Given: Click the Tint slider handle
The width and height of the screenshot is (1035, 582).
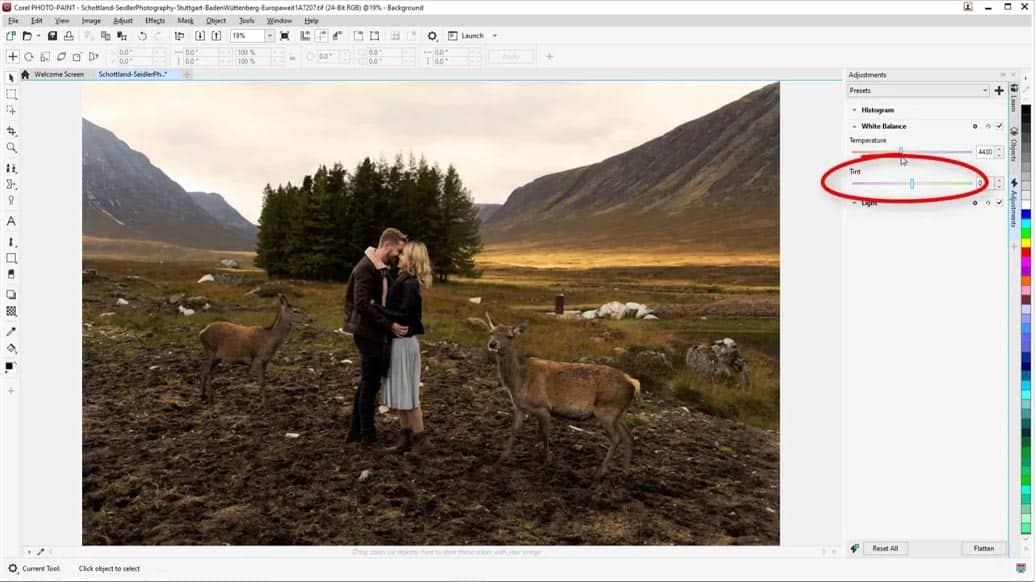Looking at the screenshot, I should [911, 183].
